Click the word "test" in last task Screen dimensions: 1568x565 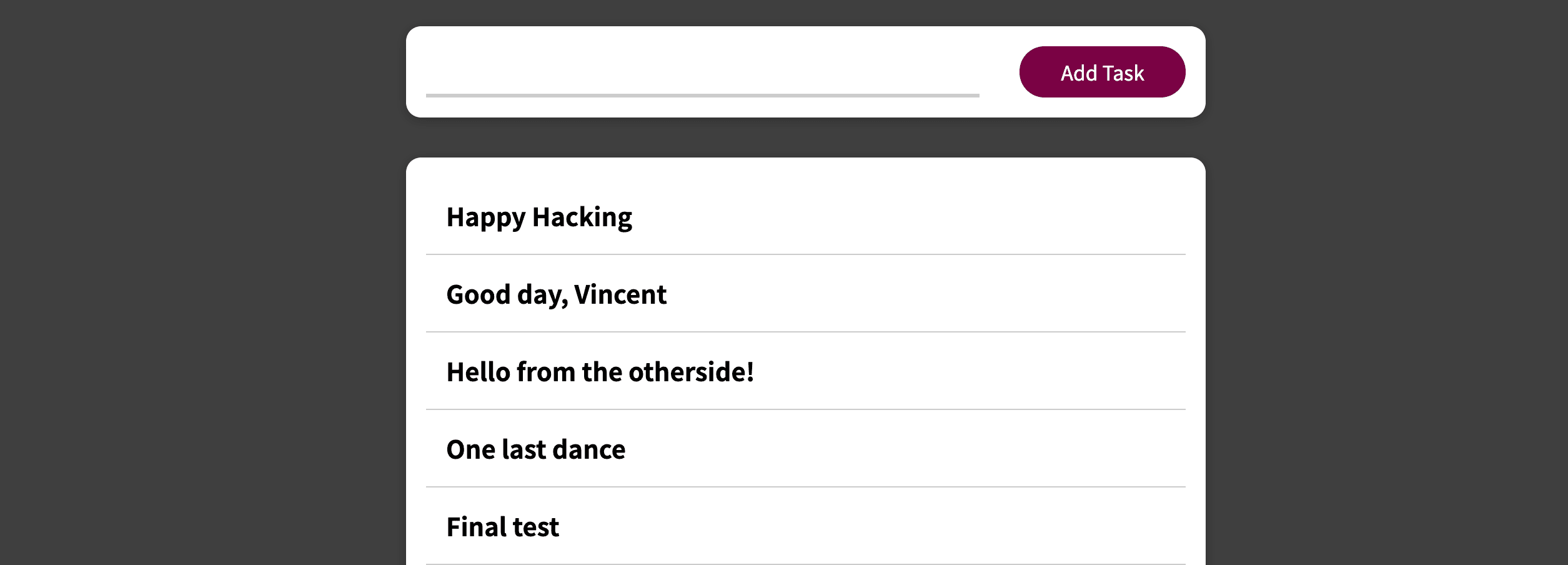click(536, 527)
